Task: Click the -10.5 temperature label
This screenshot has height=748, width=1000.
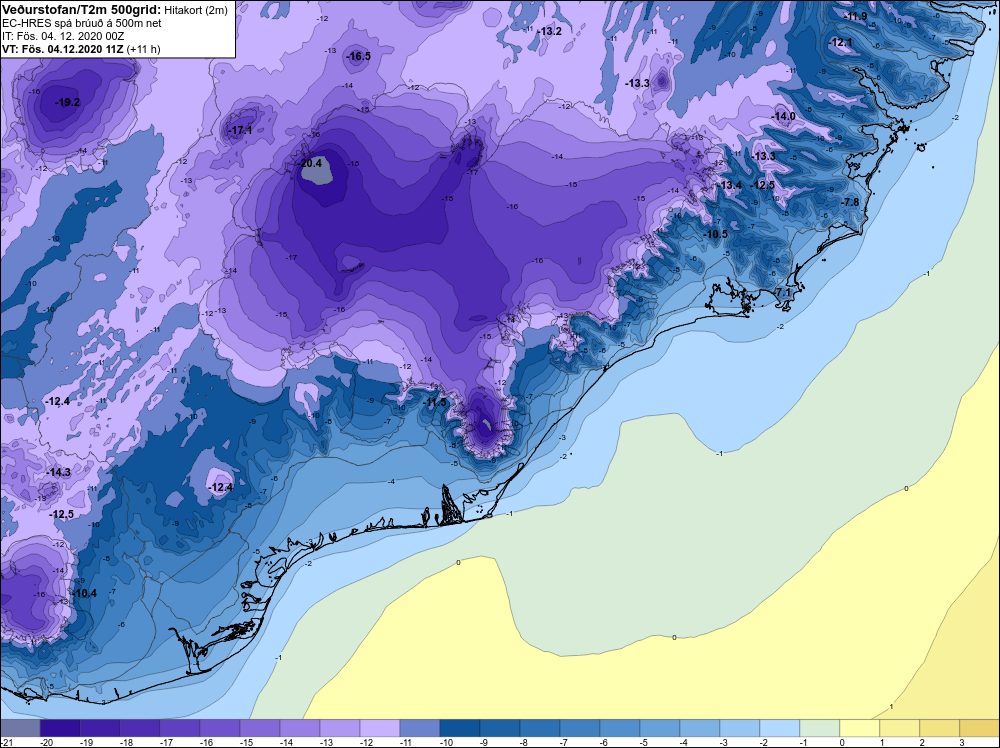Action: pos(716,234)
